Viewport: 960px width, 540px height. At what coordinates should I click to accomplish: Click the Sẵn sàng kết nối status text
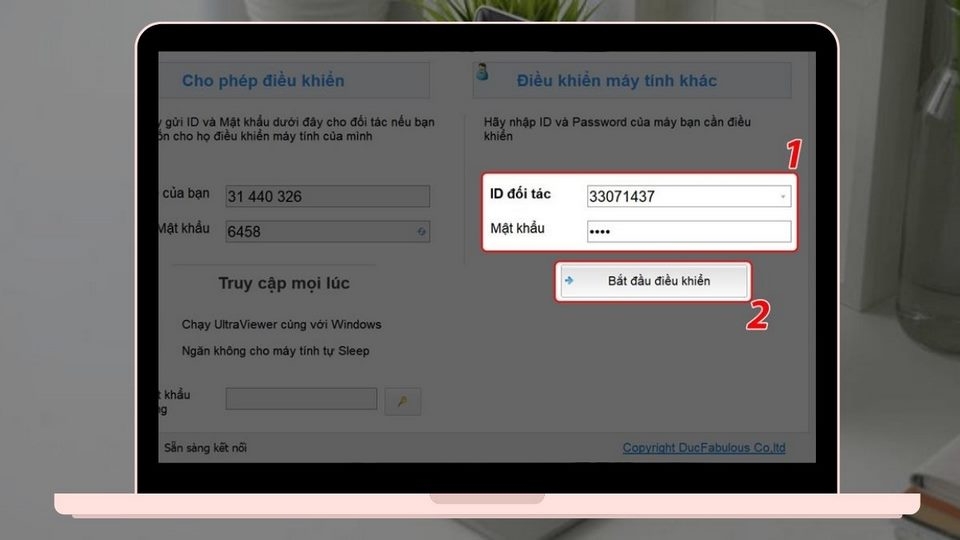tap(205, 448)
